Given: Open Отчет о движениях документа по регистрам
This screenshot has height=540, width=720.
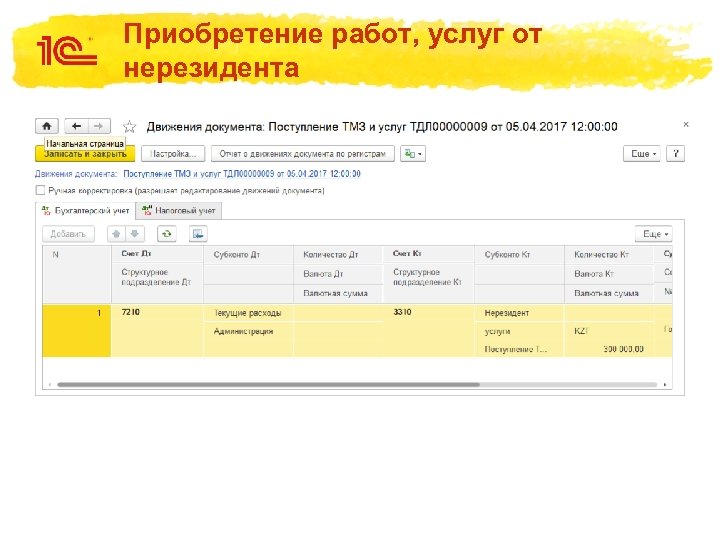Looking at the screenshot, I should 303,154.
